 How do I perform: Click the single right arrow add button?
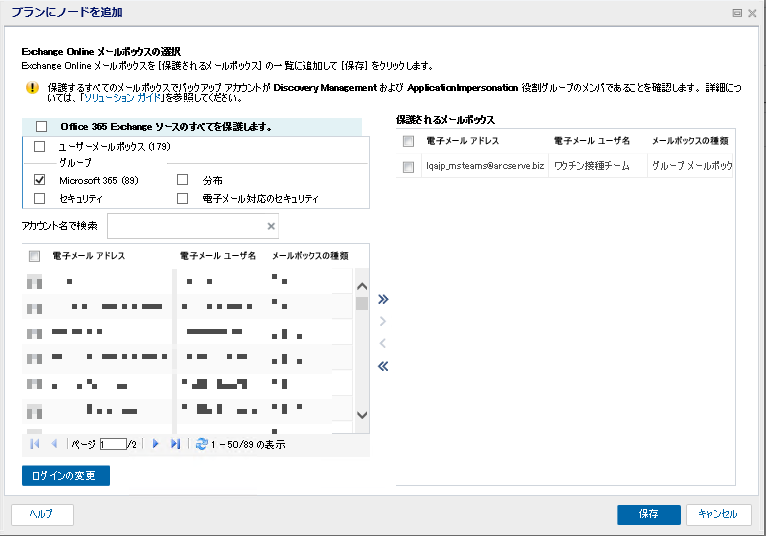pyautogui.click(x=383, y=322)
